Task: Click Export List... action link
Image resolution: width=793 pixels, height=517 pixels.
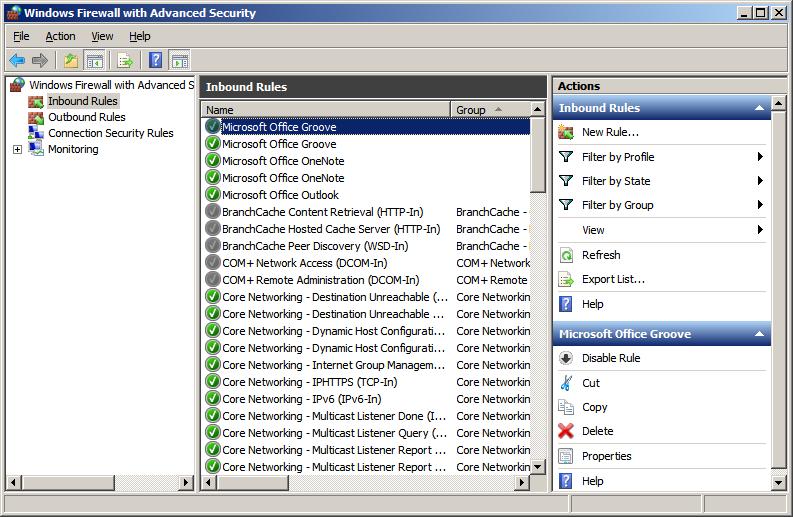Action: coord(613,279)
